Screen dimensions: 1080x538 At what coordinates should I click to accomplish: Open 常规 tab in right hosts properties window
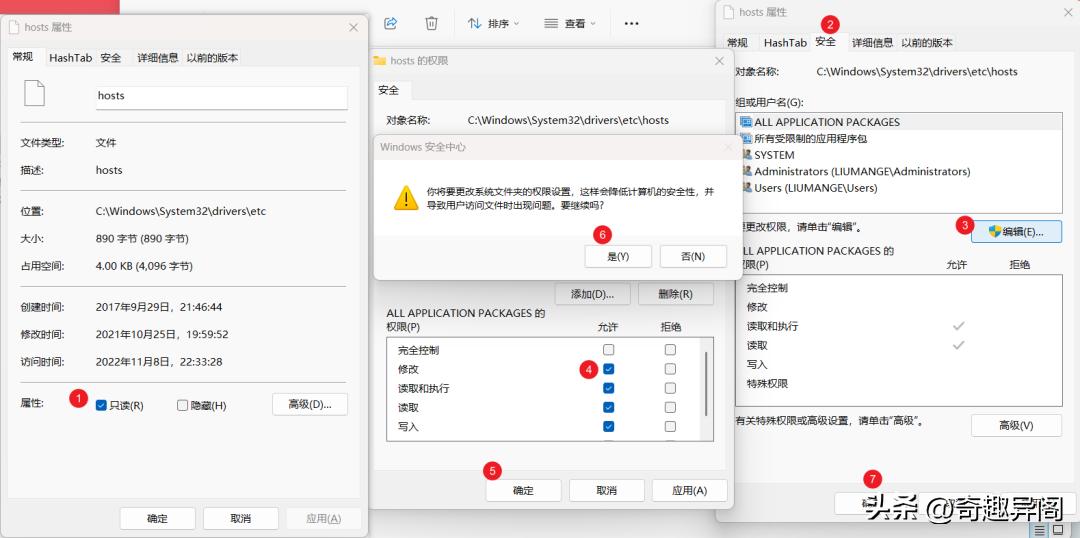(738, 43)
